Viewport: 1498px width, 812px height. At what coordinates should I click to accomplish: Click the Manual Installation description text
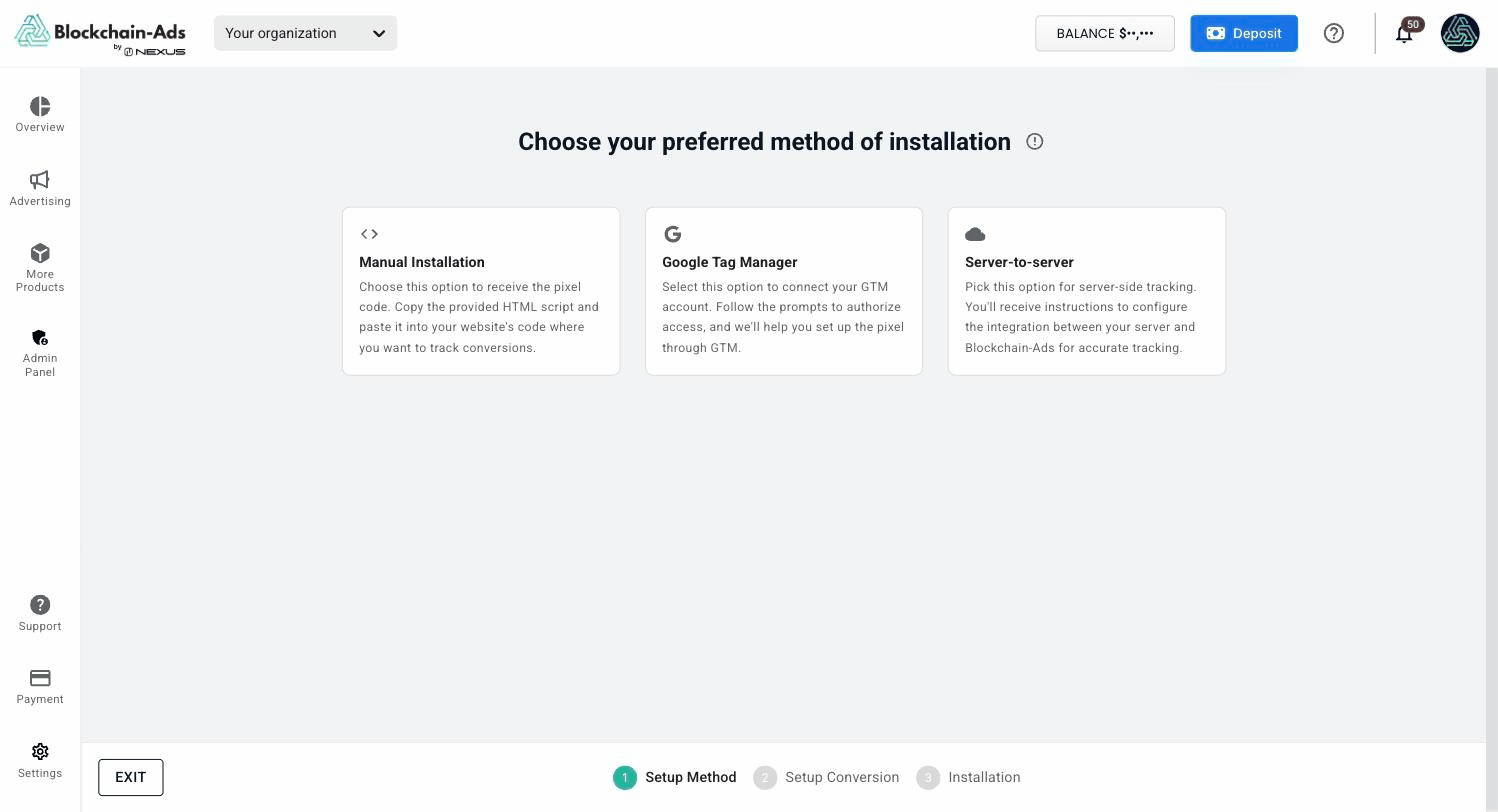point(479,317)
